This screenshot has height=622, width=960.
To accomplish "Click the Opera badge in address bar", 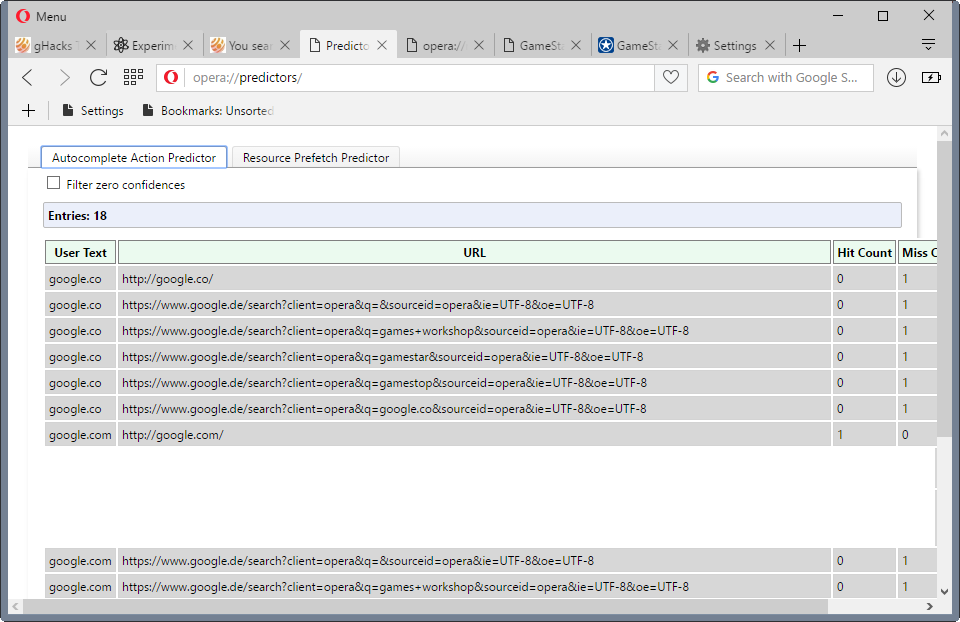I will click(x=171, y=77).
